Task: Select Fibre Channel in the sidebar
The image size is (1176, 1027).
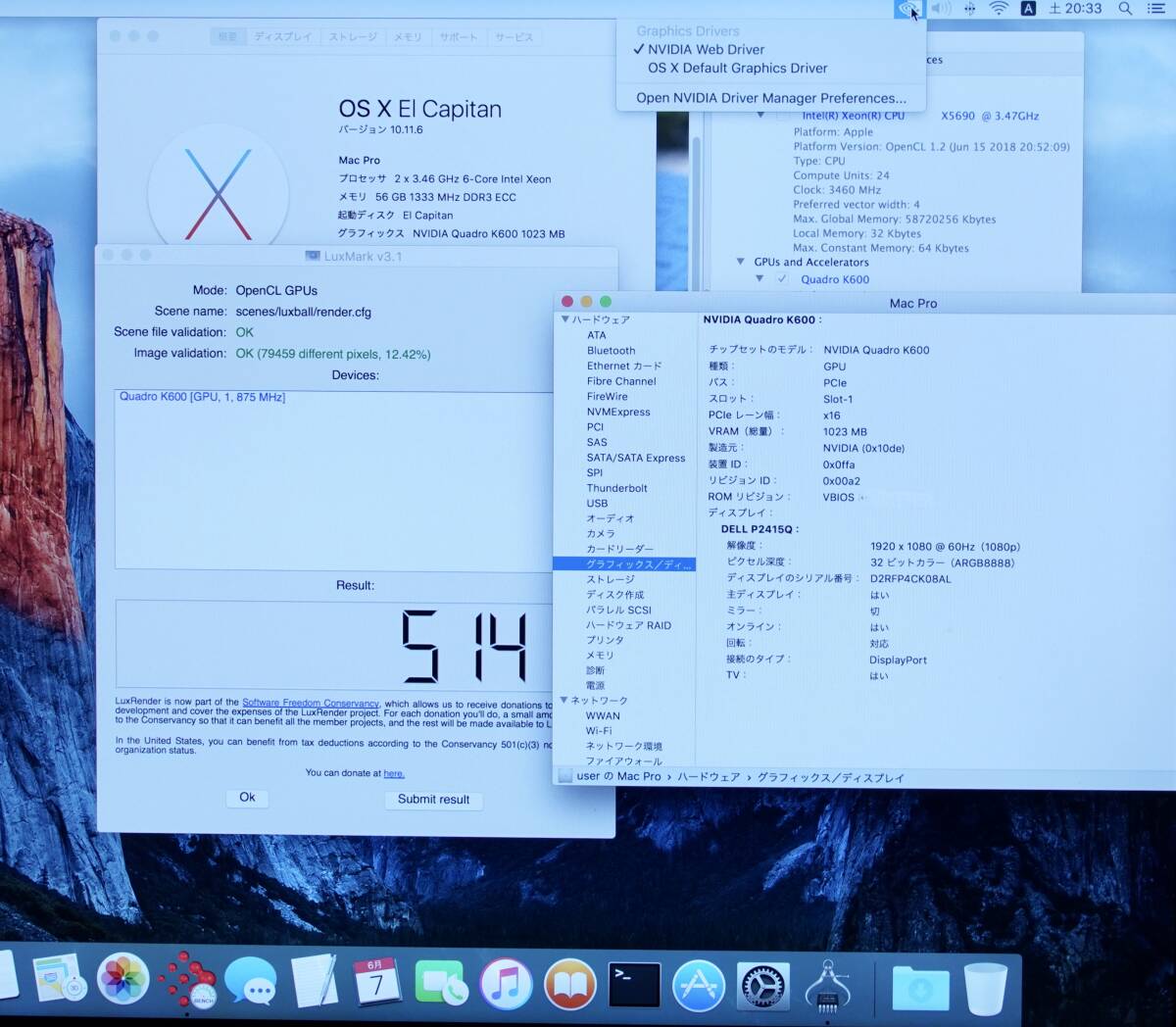Action: 621,381
